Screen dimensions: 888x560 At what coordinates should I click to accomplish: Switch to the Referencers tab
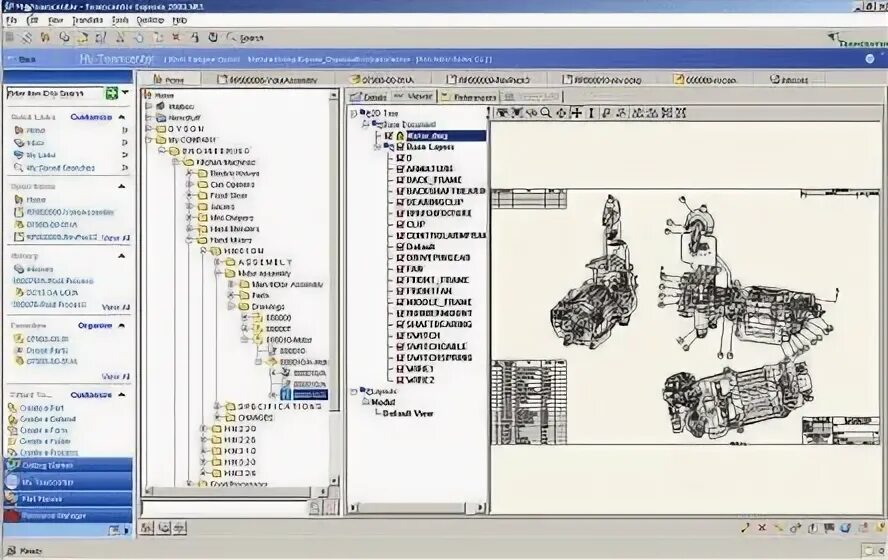[x=469, y=97]
